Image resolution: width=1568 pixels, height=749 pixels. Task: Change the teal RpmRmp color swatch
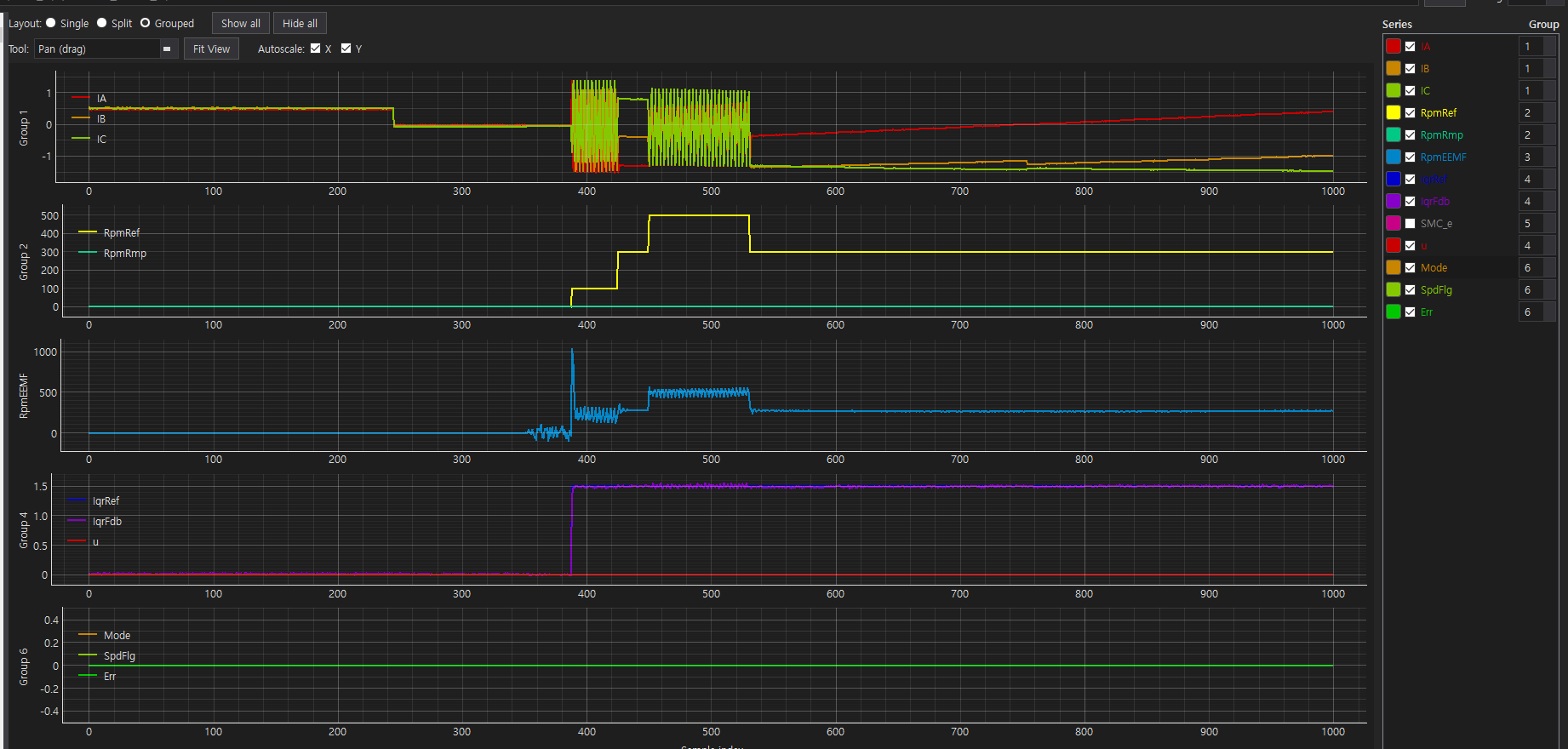(1393, 134)
